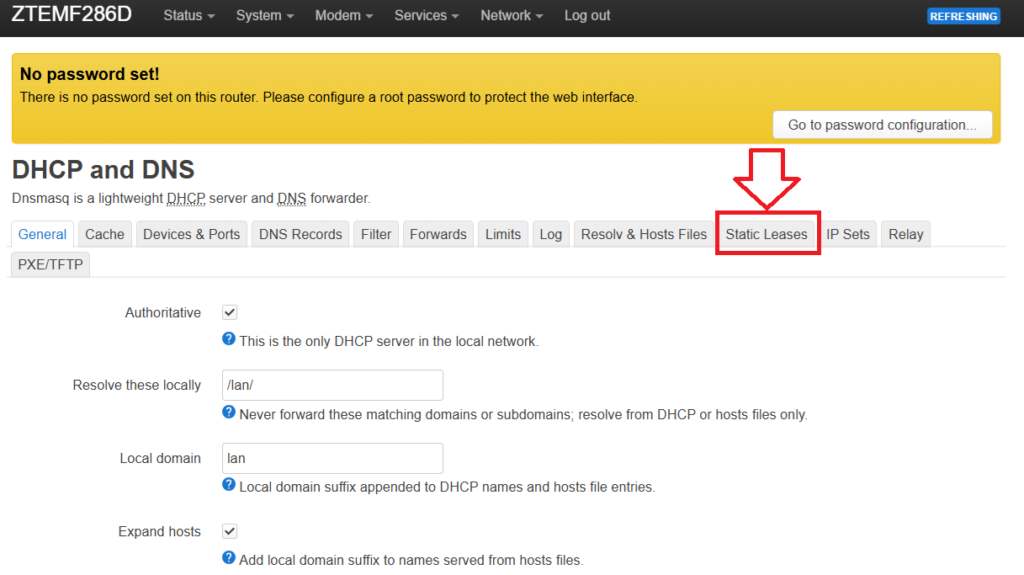Screen dimensions: 1024x575
Task: Go to the PXE/TFTP tab
Action: point(51,264)
